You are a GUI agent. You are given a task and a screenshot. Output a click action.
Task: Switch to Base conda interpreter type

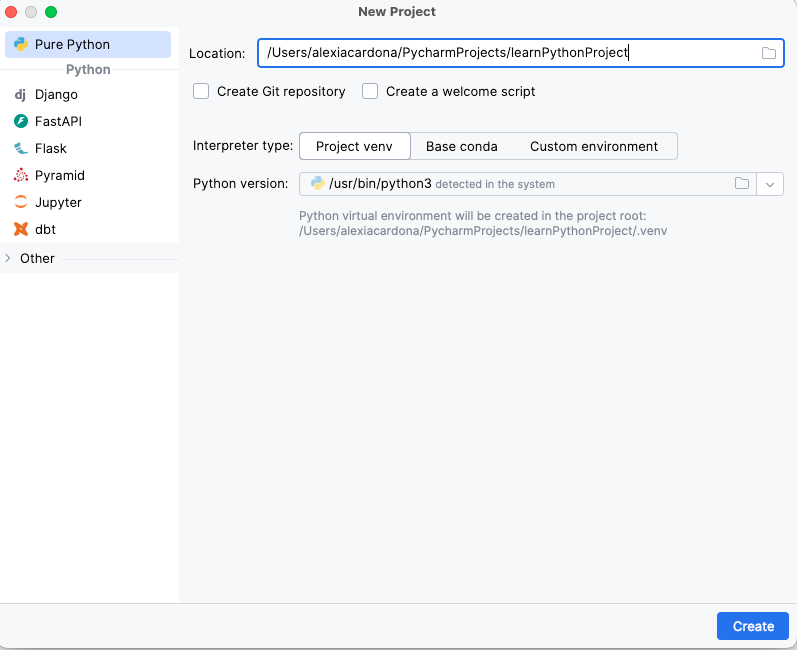coord(462,146)
